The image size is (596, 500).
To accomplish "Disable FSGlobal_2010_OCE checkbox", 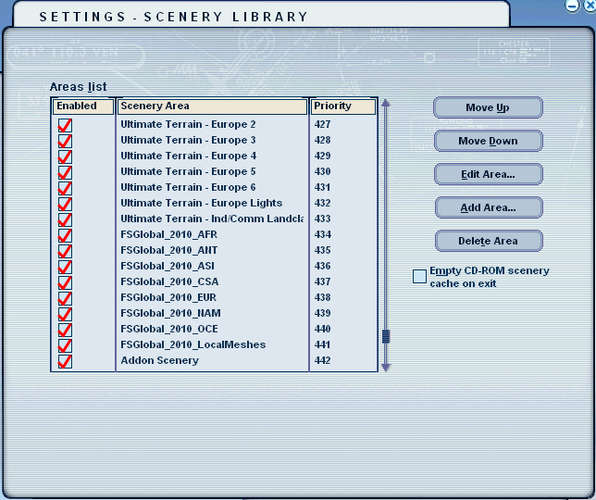I will [x=65, y=329].
